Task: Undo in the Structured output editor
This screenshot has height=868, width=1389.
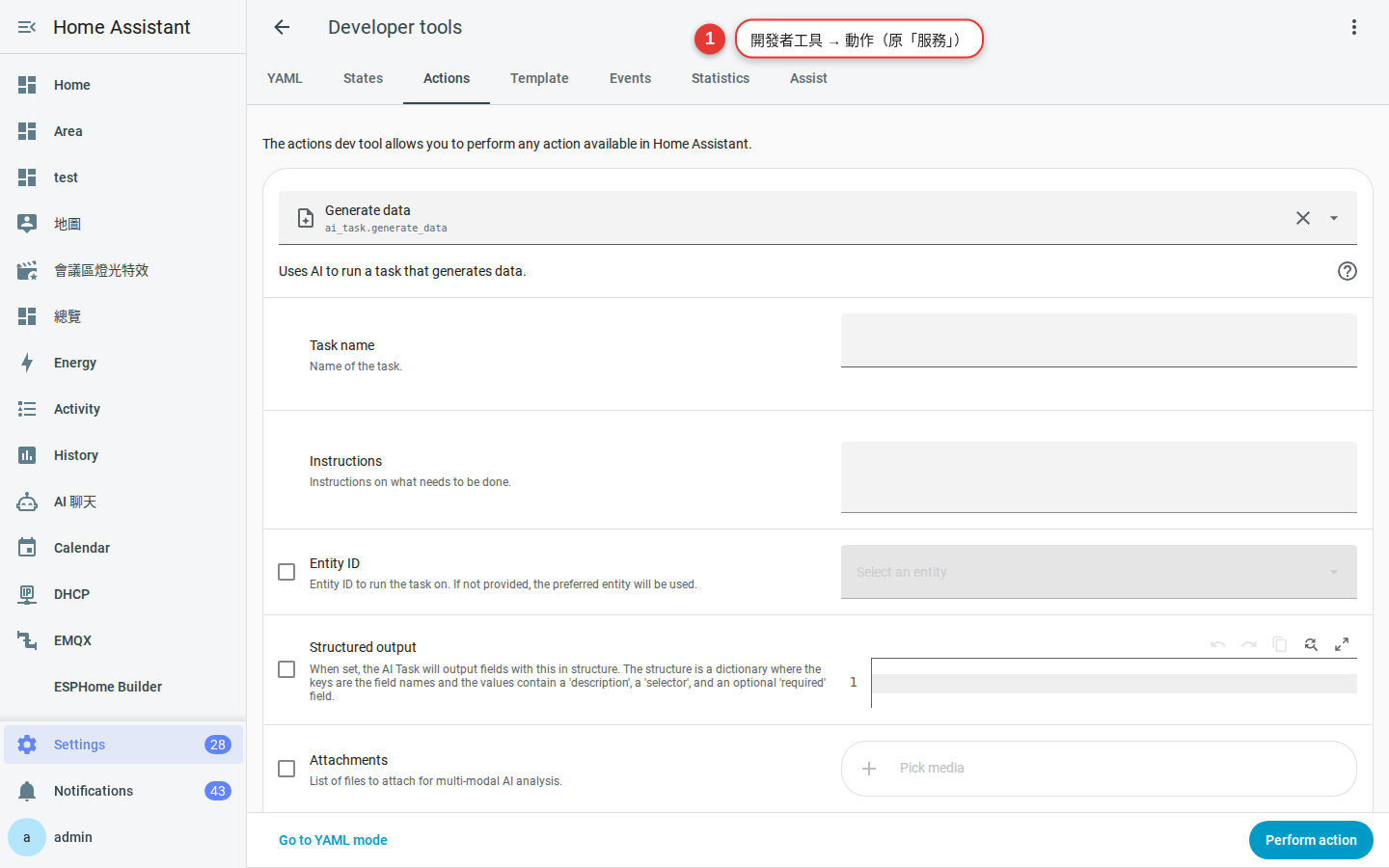Action: coord(1218,644)
